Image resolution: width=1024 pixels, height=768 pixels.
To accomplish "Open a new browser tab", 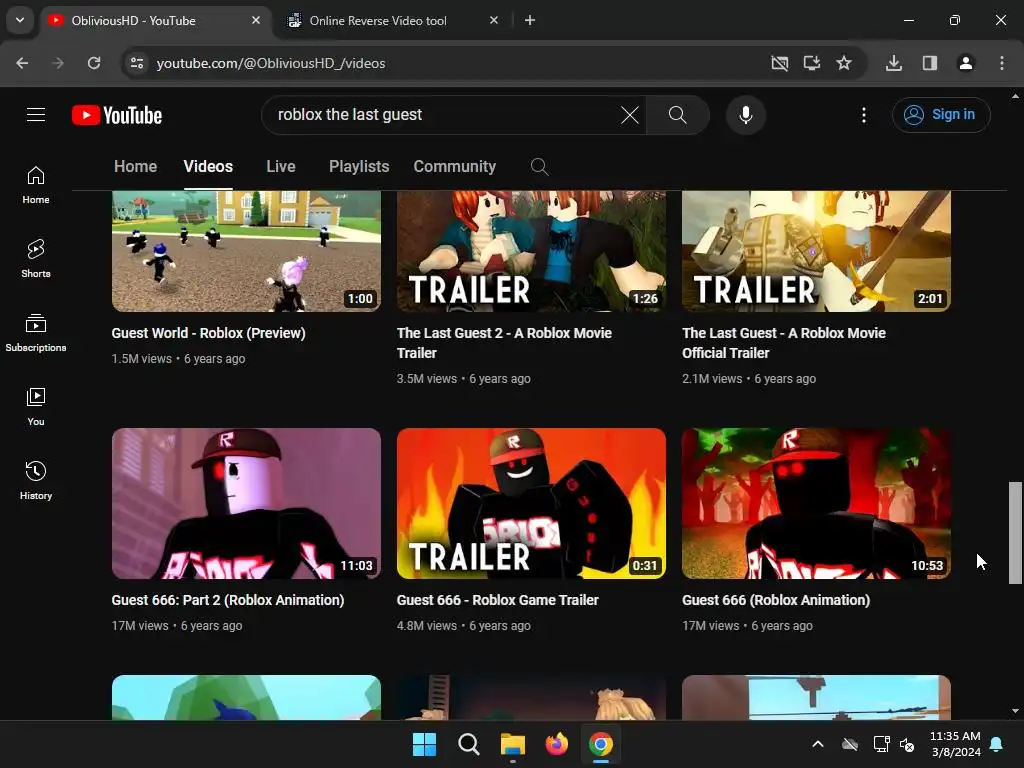I will 530,20.
